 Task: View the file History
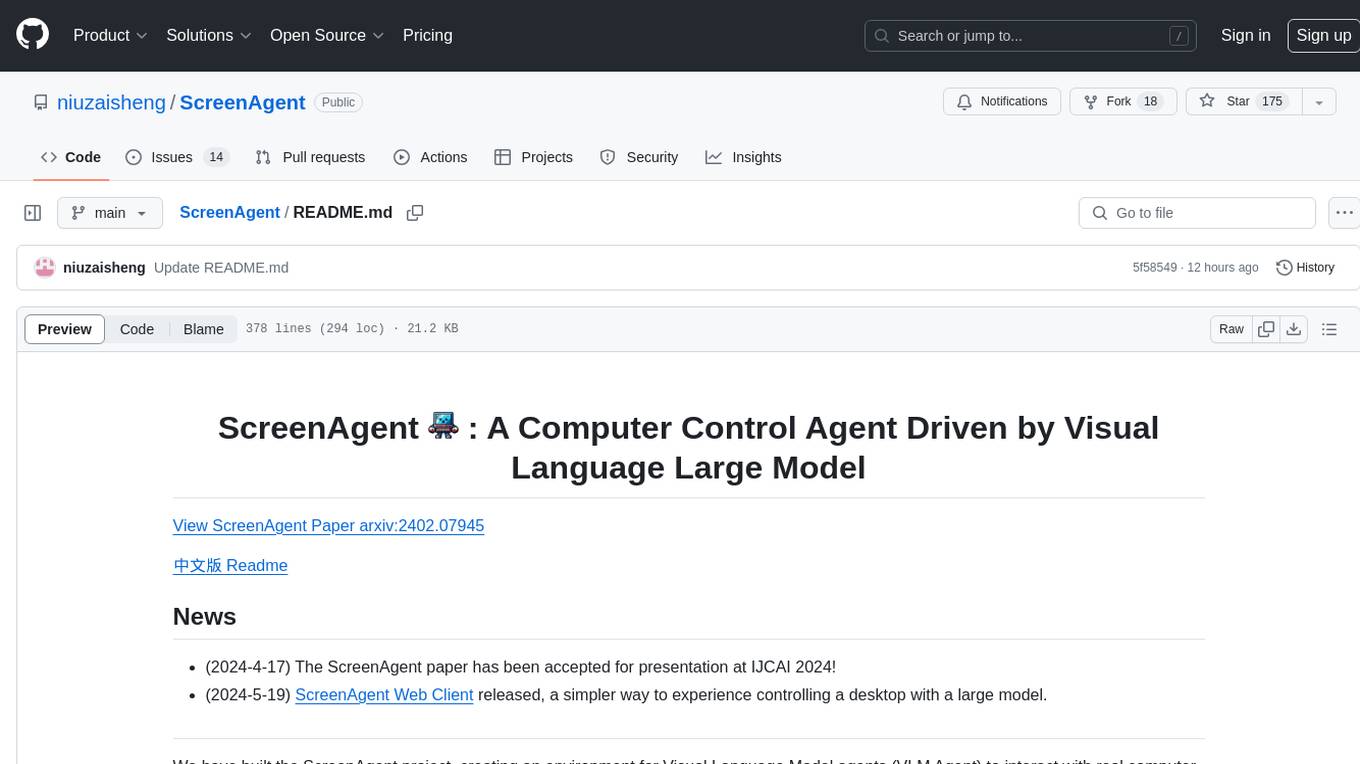1306,268
